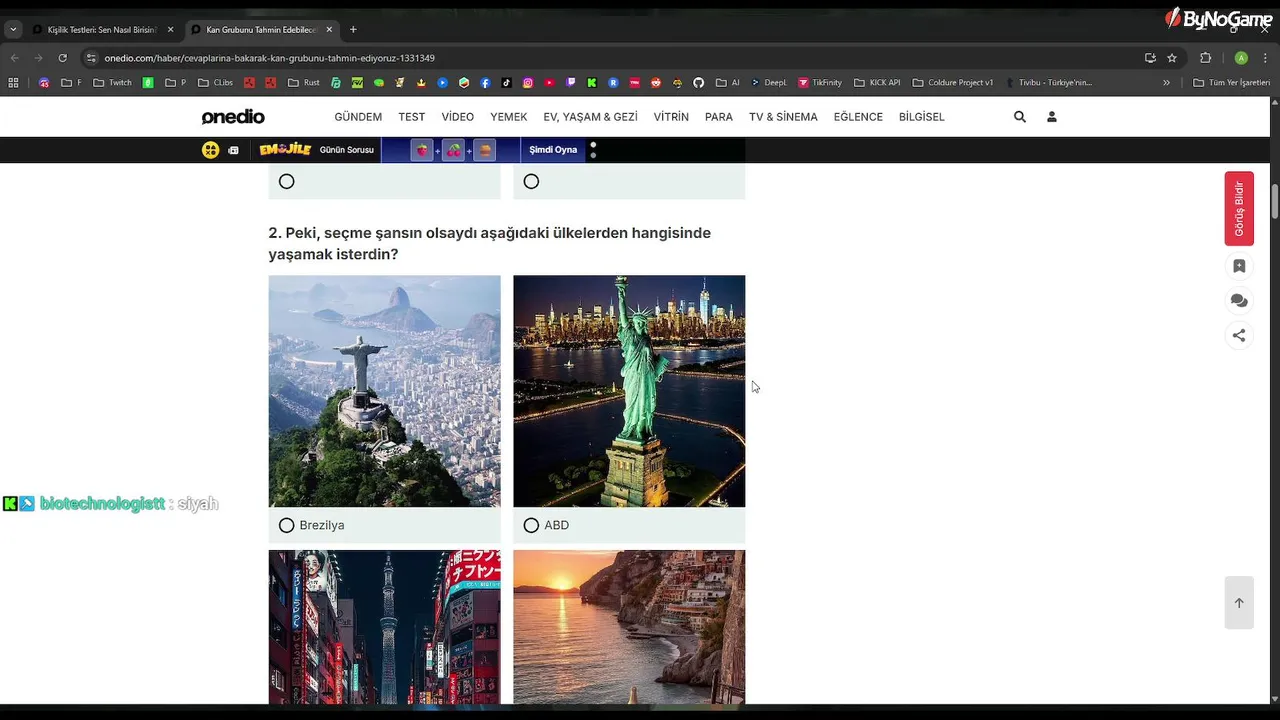Open the Coldure Project v1 folder
This screenshot has width=1280, height=720.
[953, 83]
